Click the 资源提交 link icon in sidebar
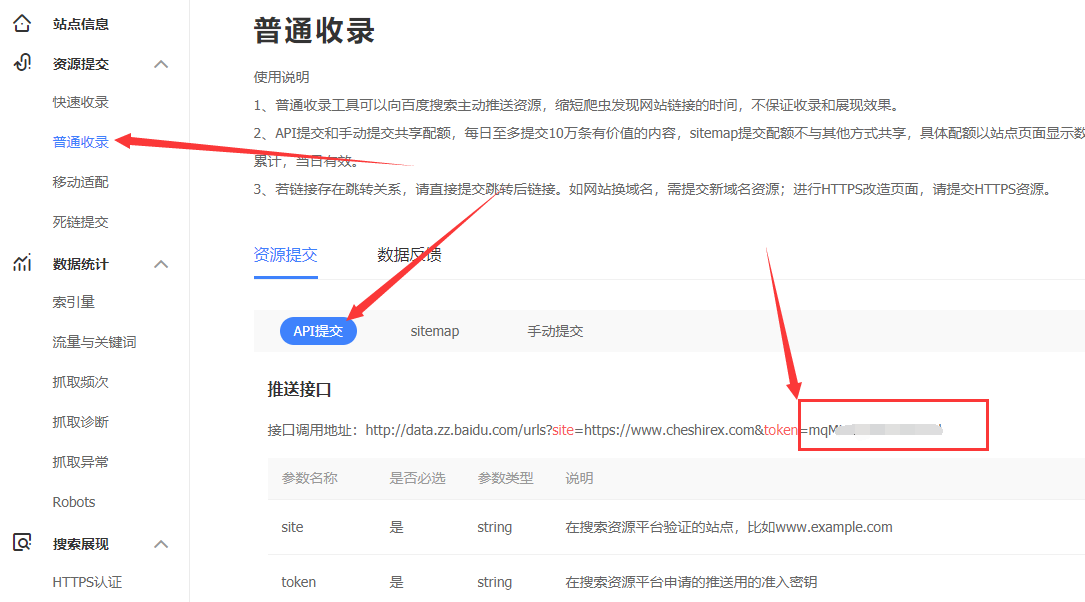Screen dimensions: 1085x602 (x=22, y=63)
